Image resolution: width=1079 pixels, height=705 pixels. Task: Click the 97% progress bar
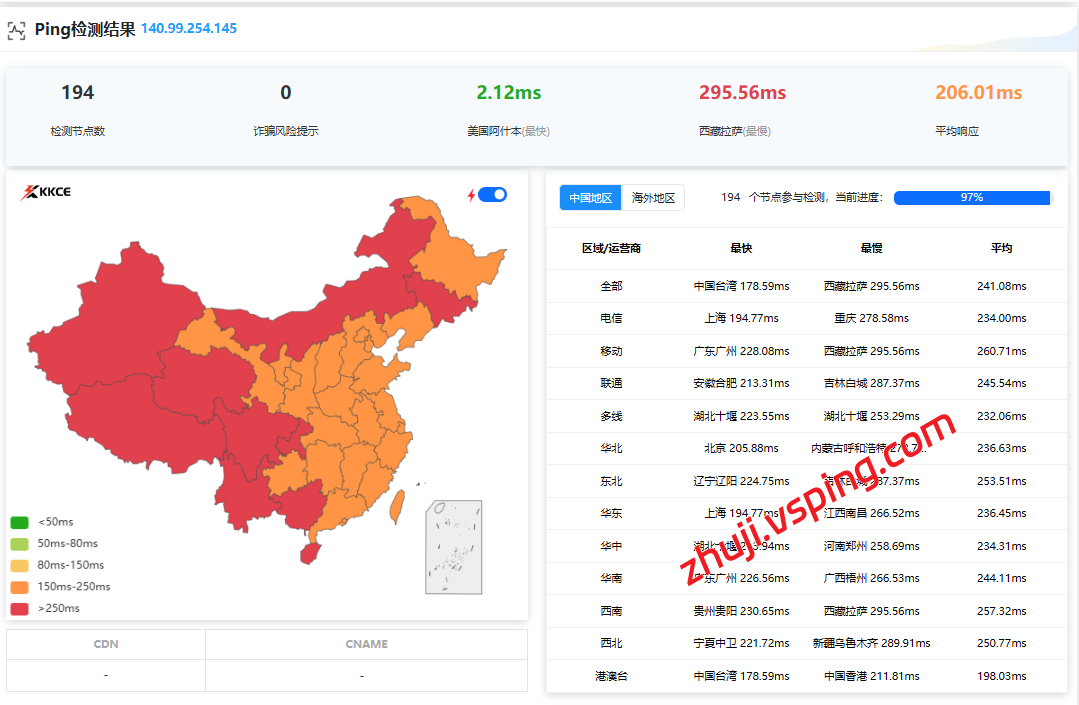tap(971, 198)
